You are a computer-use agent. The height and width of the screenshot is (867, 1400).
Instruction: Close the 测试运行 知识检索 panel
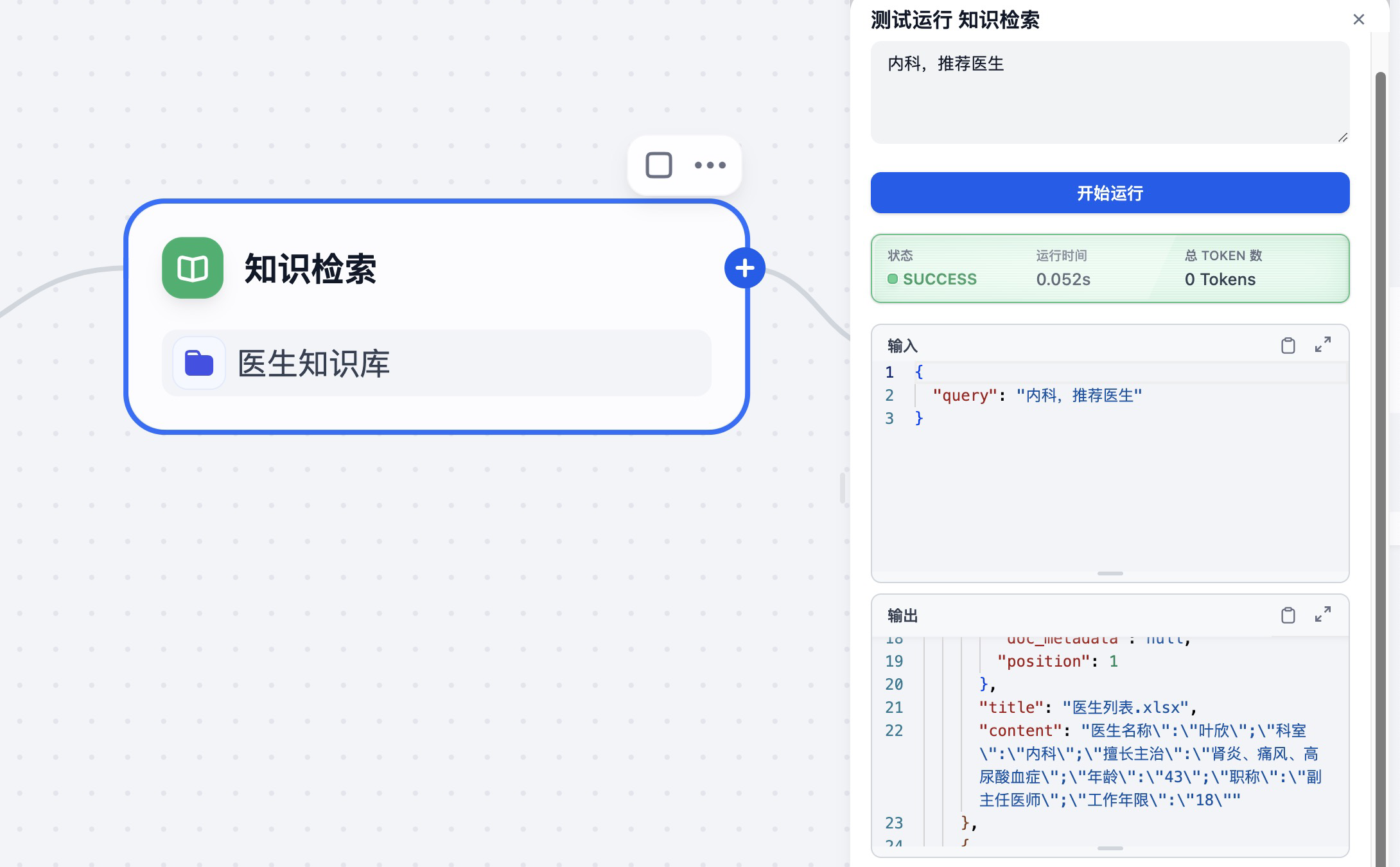1358,19
